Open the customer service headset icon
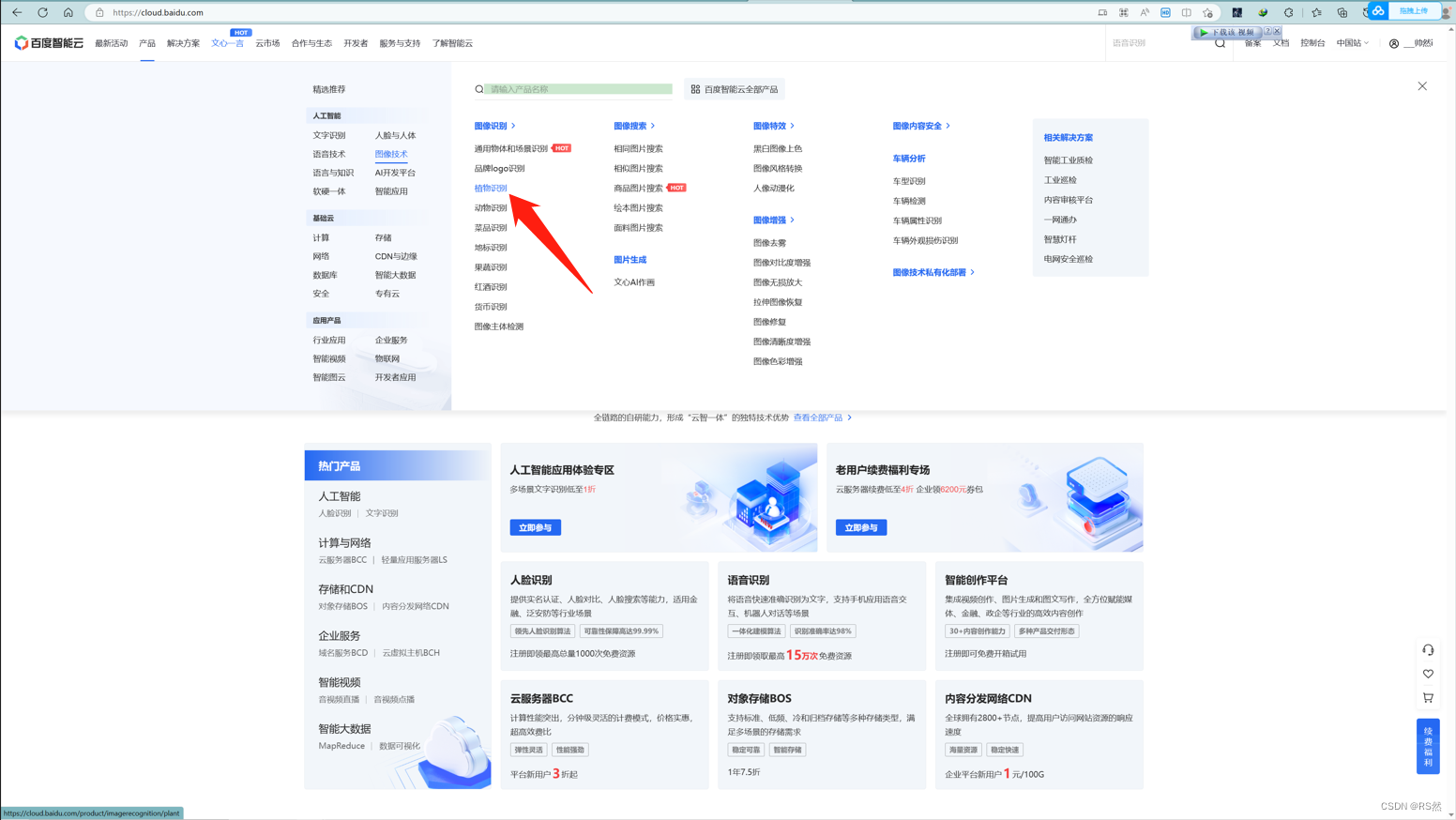The width and height of the screenshot is (1456, 820). pos(1428,650)
